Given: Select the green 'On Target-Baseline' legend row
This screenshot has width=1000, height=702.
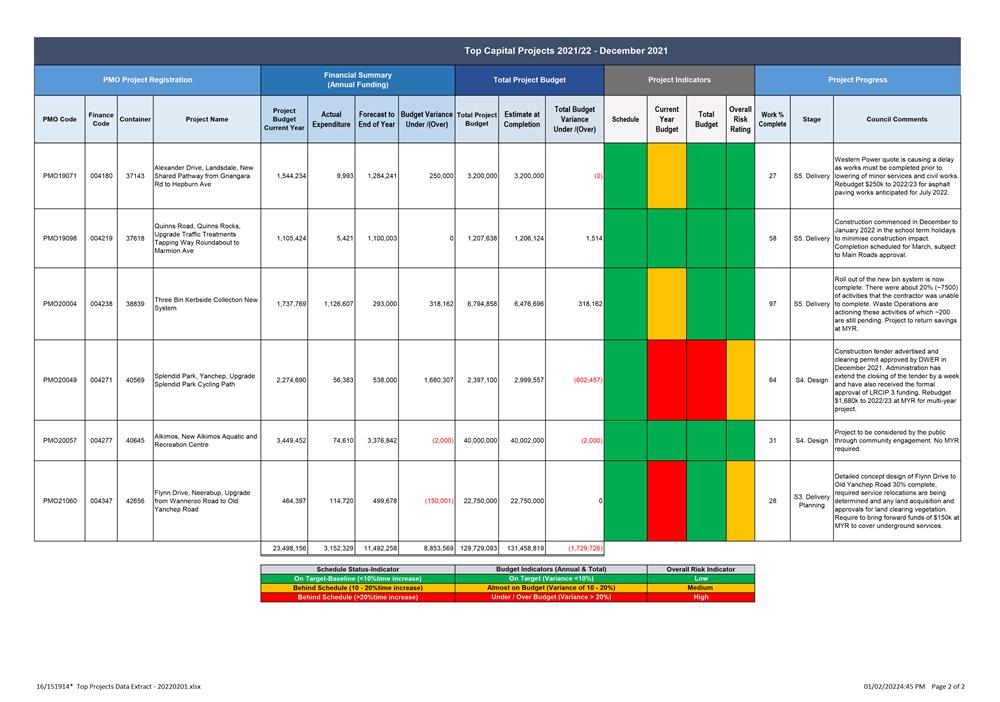Looking at the screenshot, I should coord(358,579).
